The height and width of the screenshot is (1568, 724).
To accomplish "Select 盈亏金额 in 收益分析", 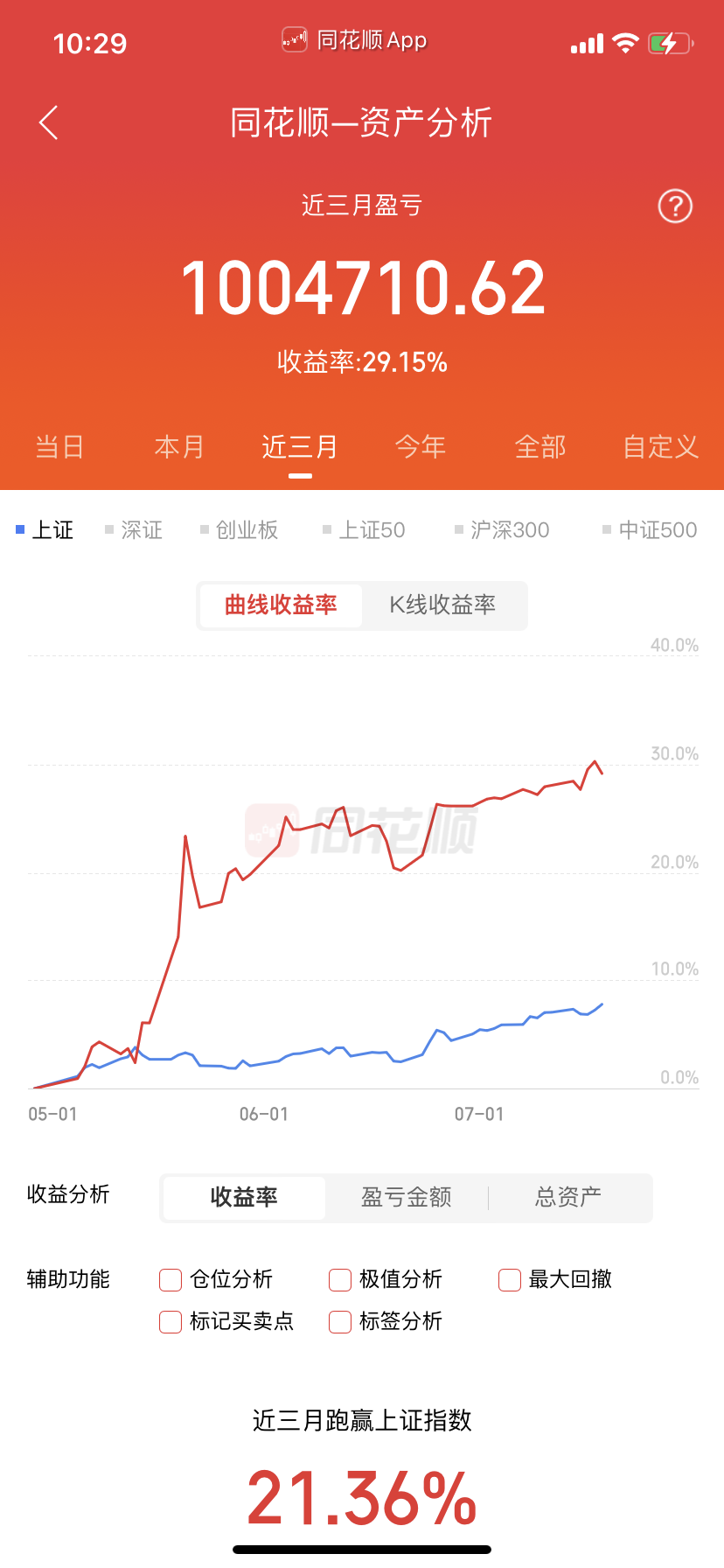I will click(x=407, y=1197).
